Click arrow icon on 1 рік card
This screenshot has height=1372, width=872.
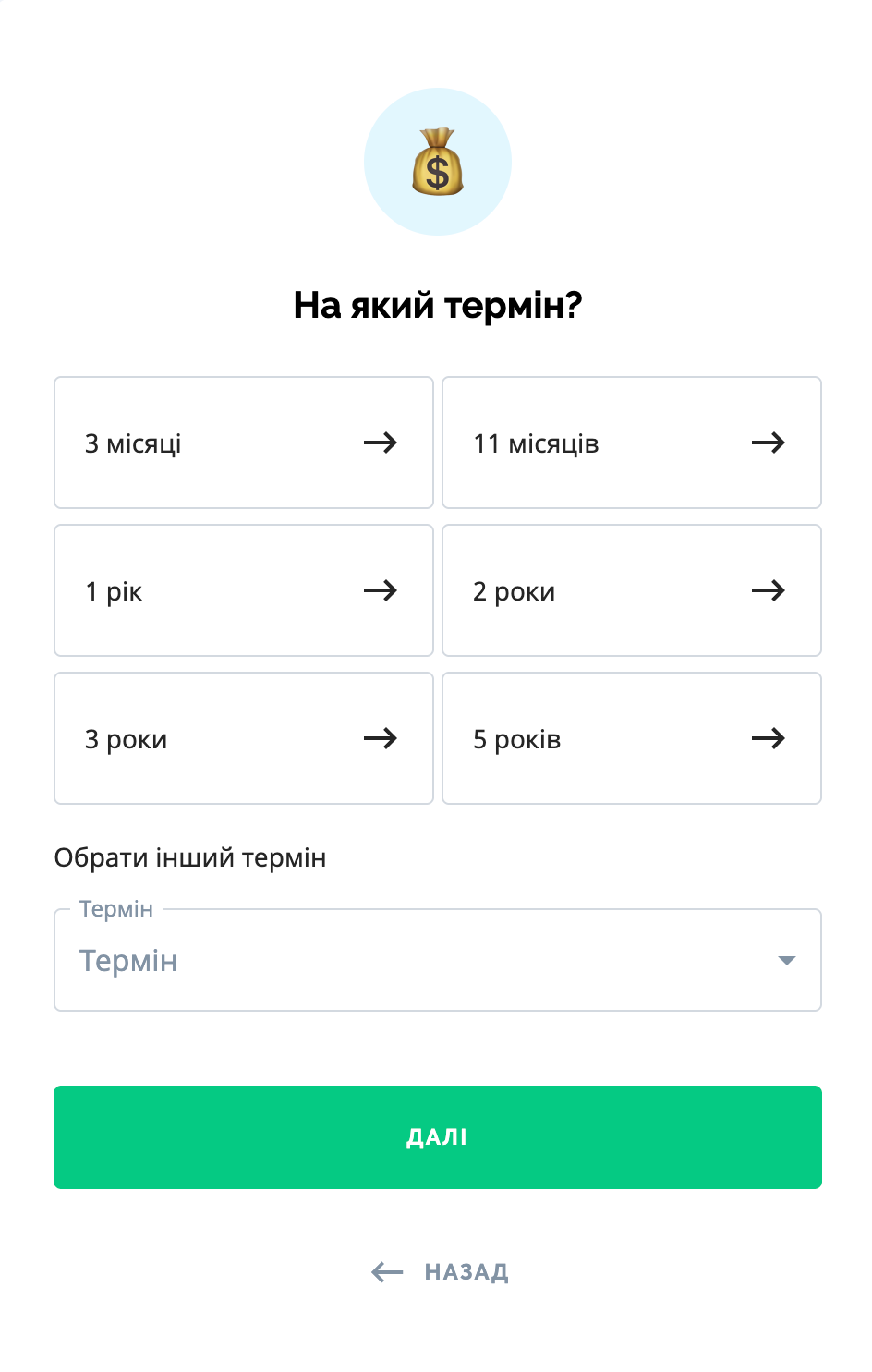(x=380, y=591)
